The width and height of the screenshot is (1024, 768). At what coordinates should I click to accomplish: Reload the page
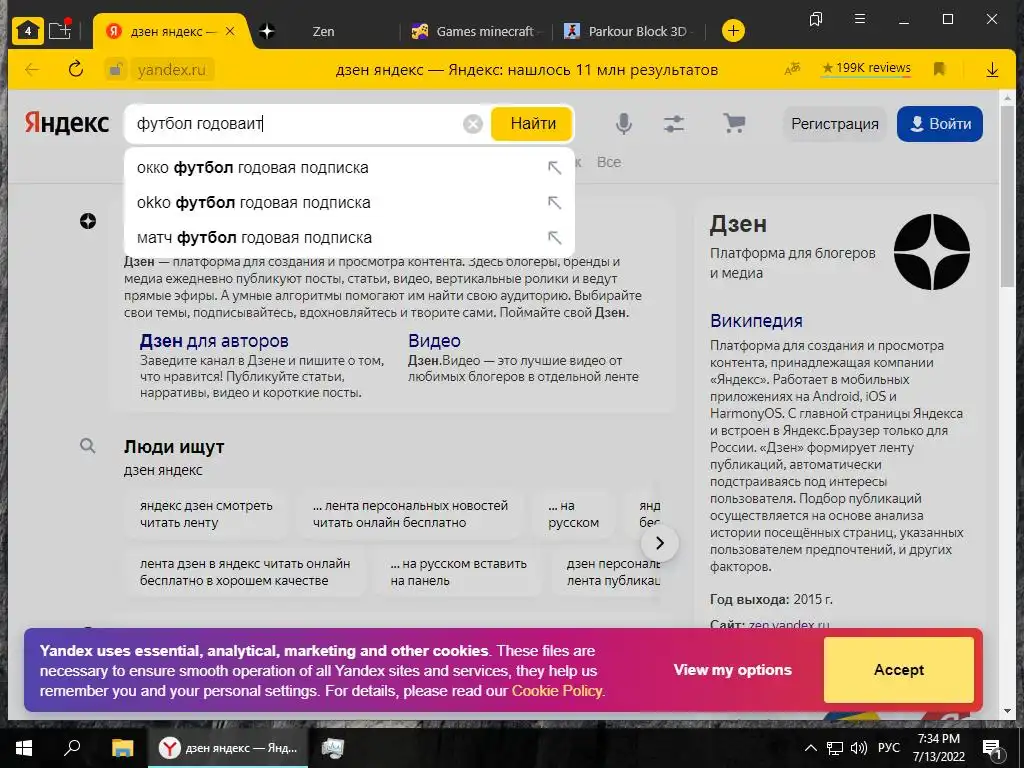[x=76, y=69]
